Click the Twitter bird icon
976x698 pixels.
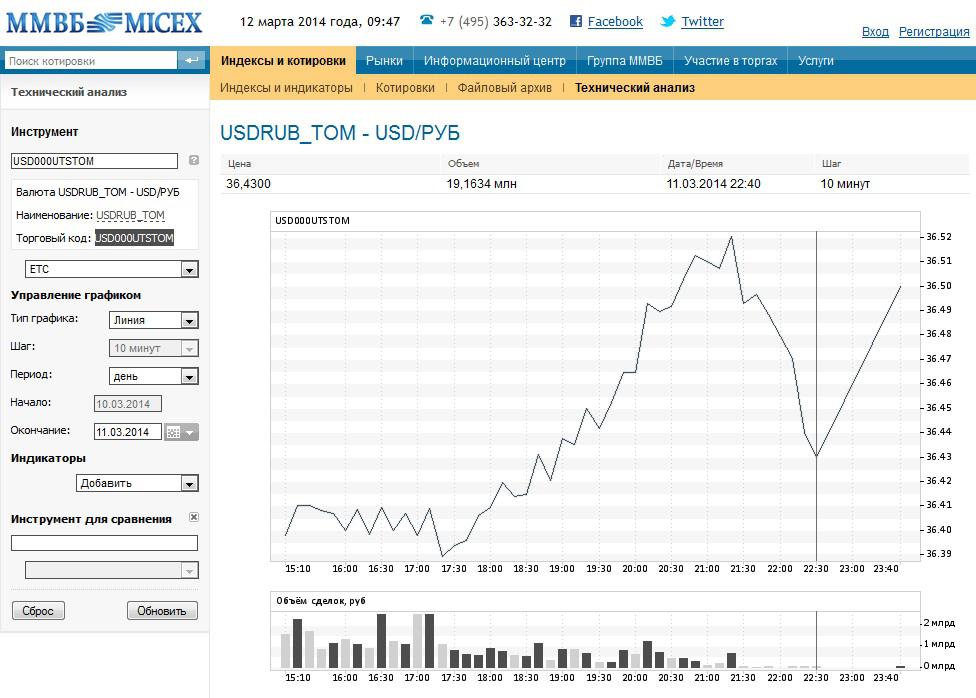click(x=667, y=21)
